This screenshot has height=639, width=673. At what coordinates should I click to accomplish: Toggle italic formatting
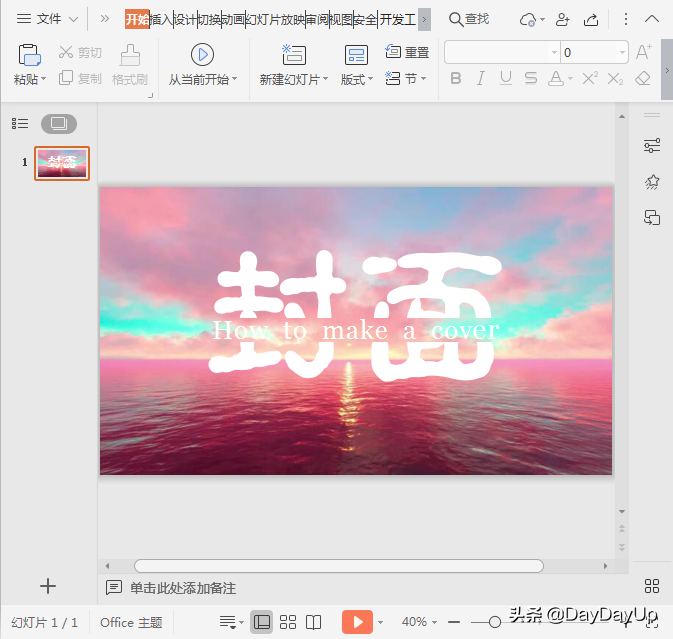481,78
